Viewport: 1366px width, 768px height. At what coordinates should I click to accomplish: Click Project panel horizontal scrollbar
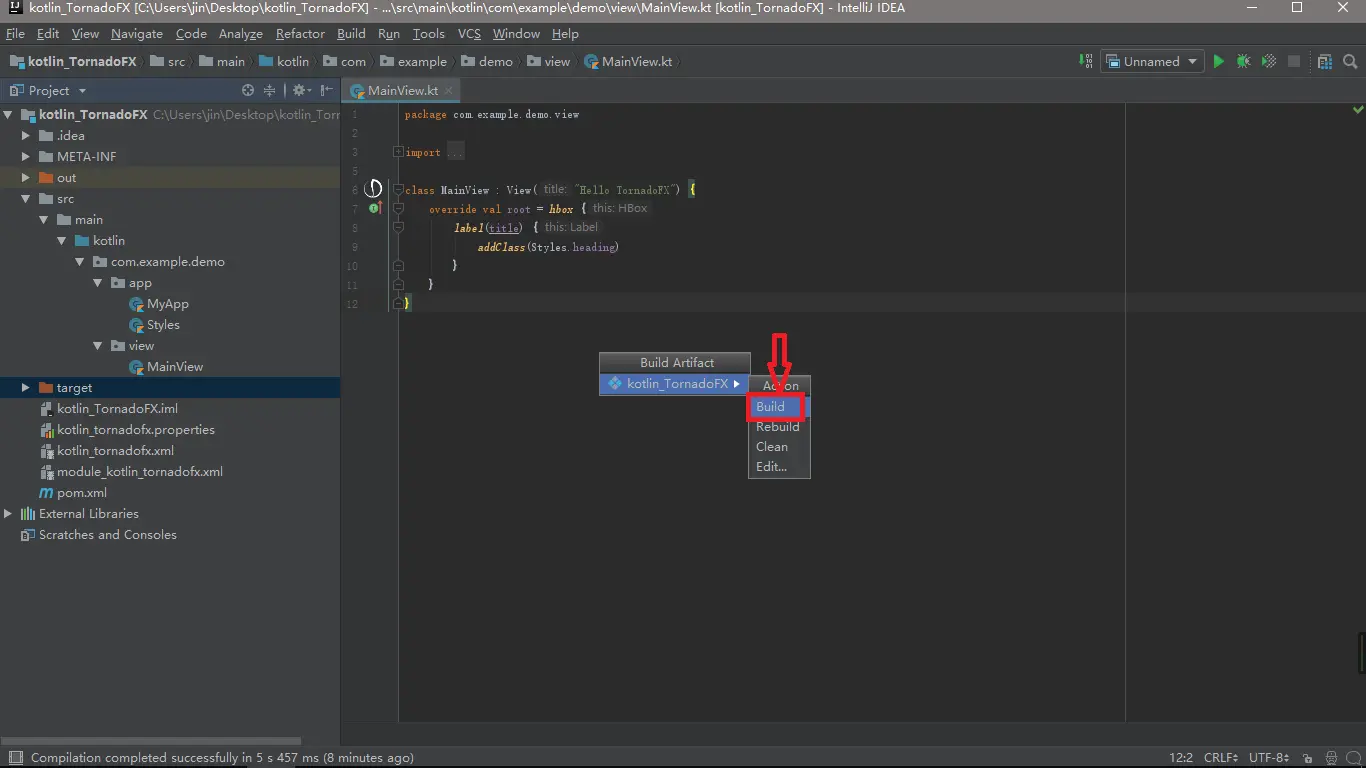pos(151,741)
